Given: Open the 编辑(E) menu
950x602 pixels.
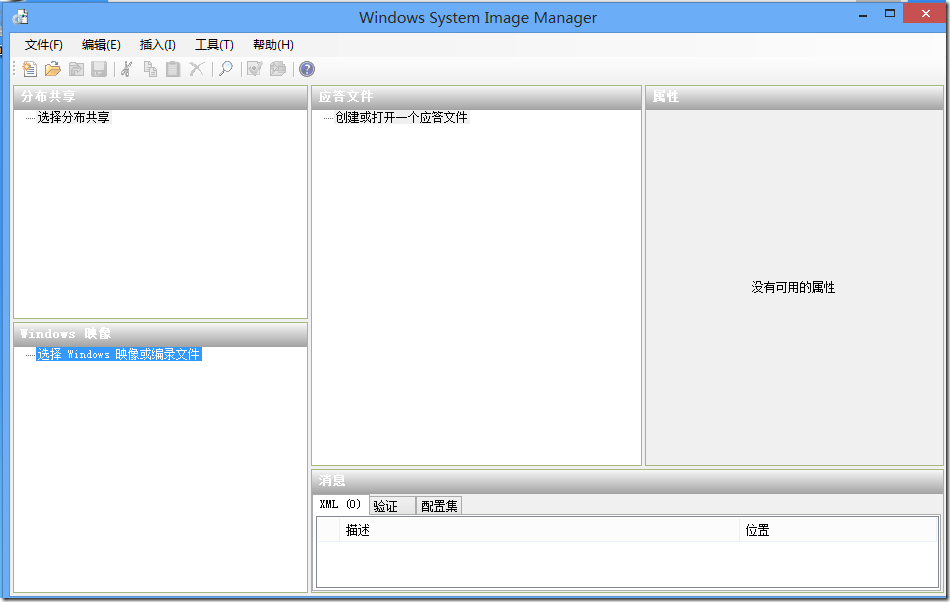Looking at the screenshot, I should [x=101, y=45].
